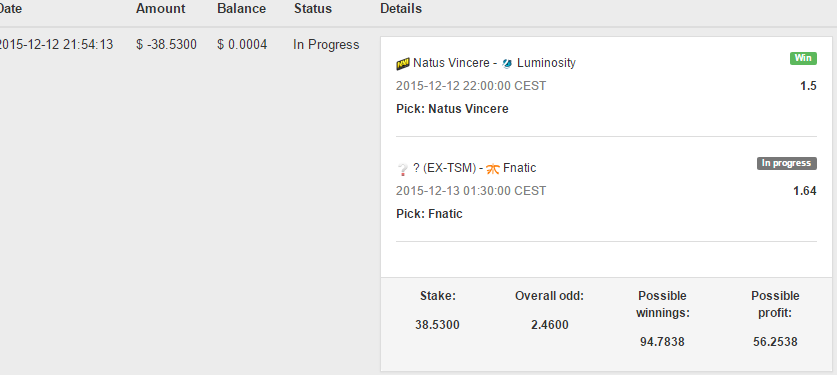Select the Overall odd 2.4600 value
837x375 pixels.
(x=549, y=325)
